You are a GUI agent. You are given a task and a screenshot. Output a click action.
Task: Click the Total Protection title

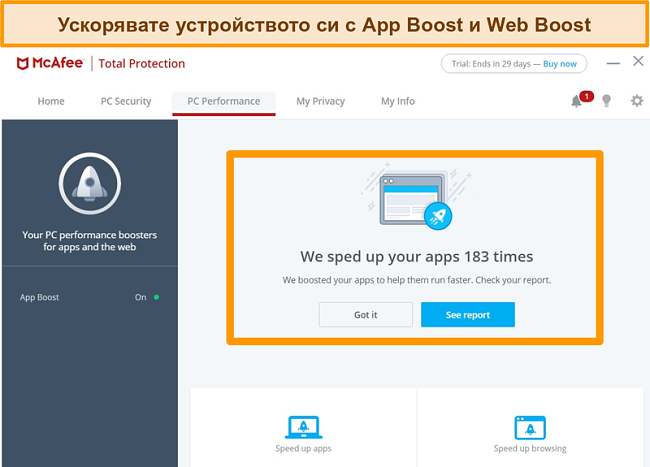[142, 63]
